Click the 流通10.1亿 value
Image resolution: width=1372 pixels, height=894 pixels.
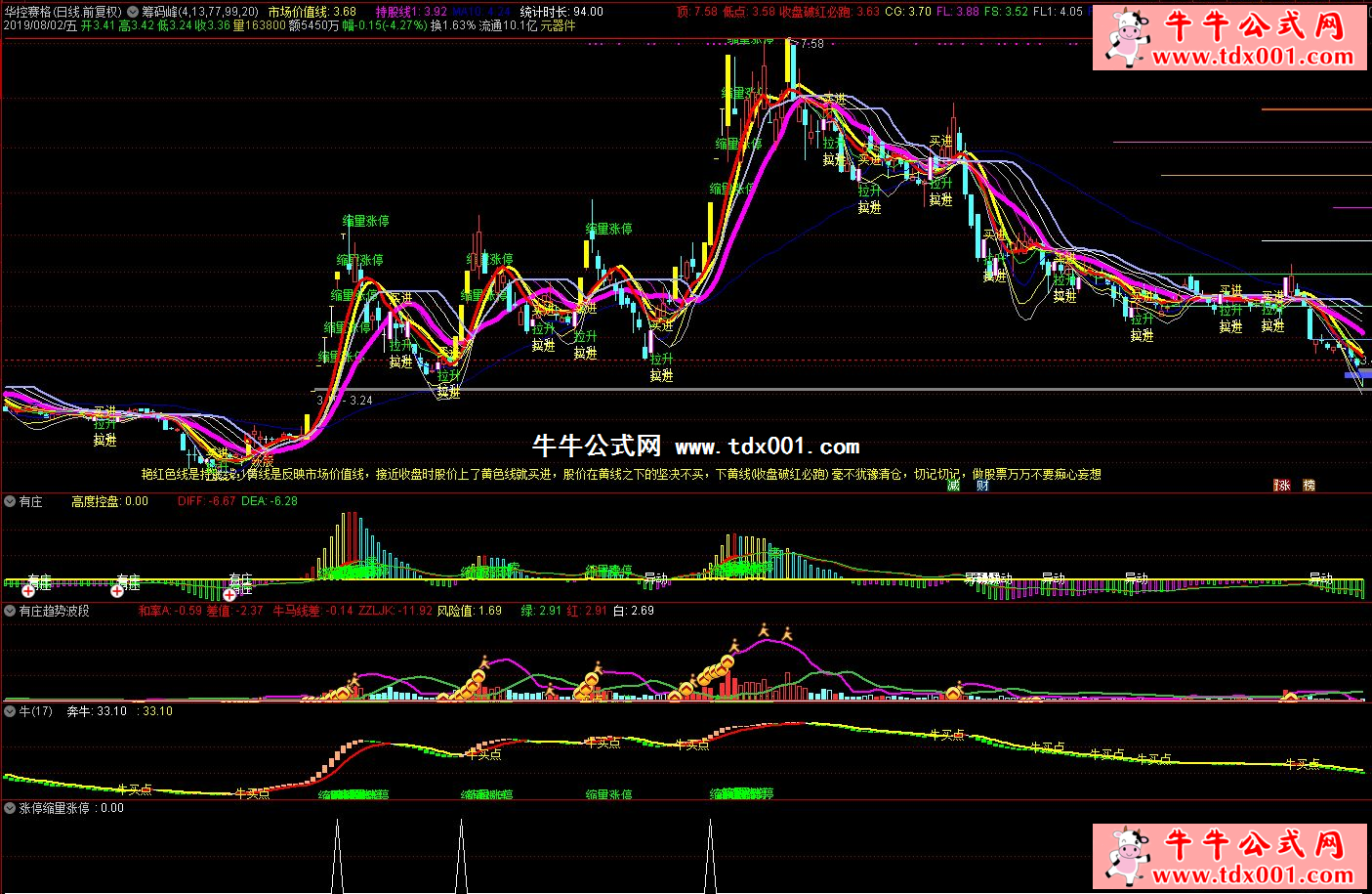coord(508,25)
